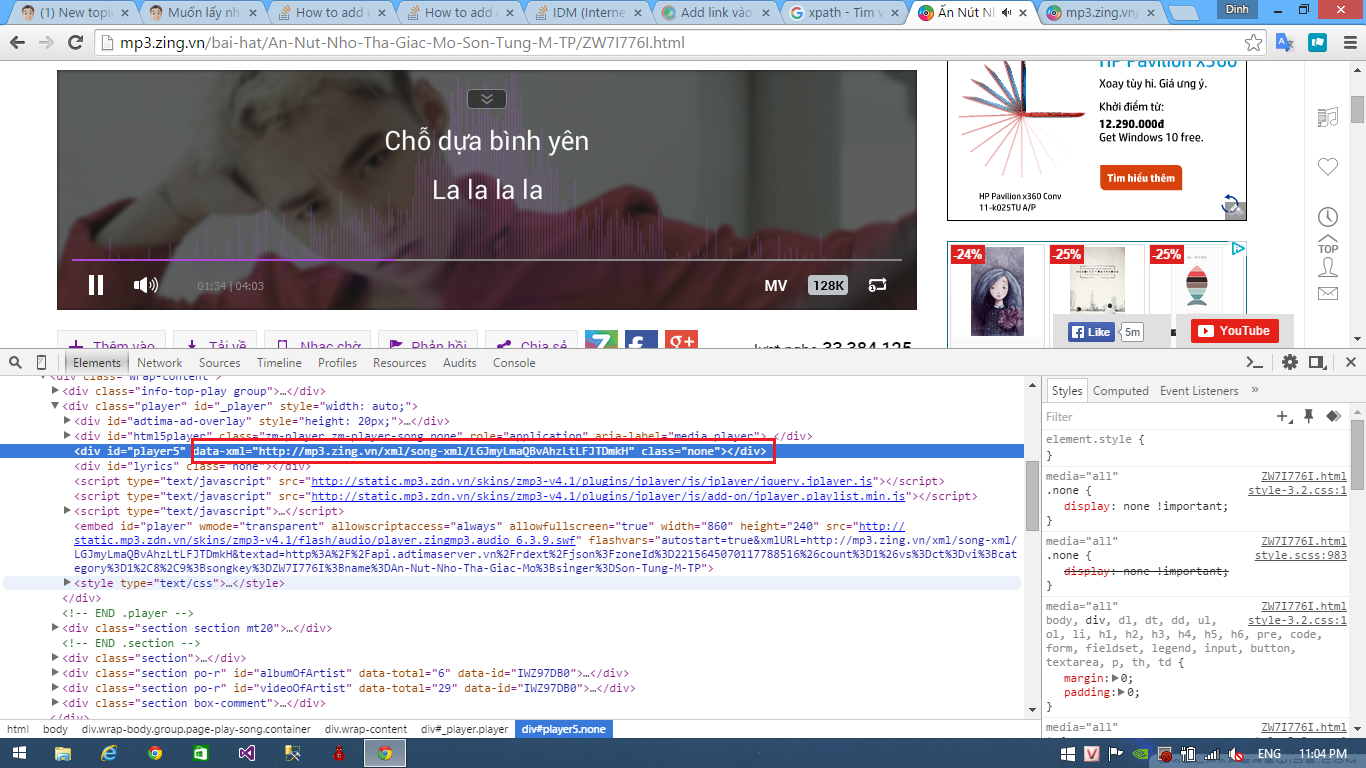
Task: Open the DevTools Timeline tab
Action: click(x=279, y=363)
